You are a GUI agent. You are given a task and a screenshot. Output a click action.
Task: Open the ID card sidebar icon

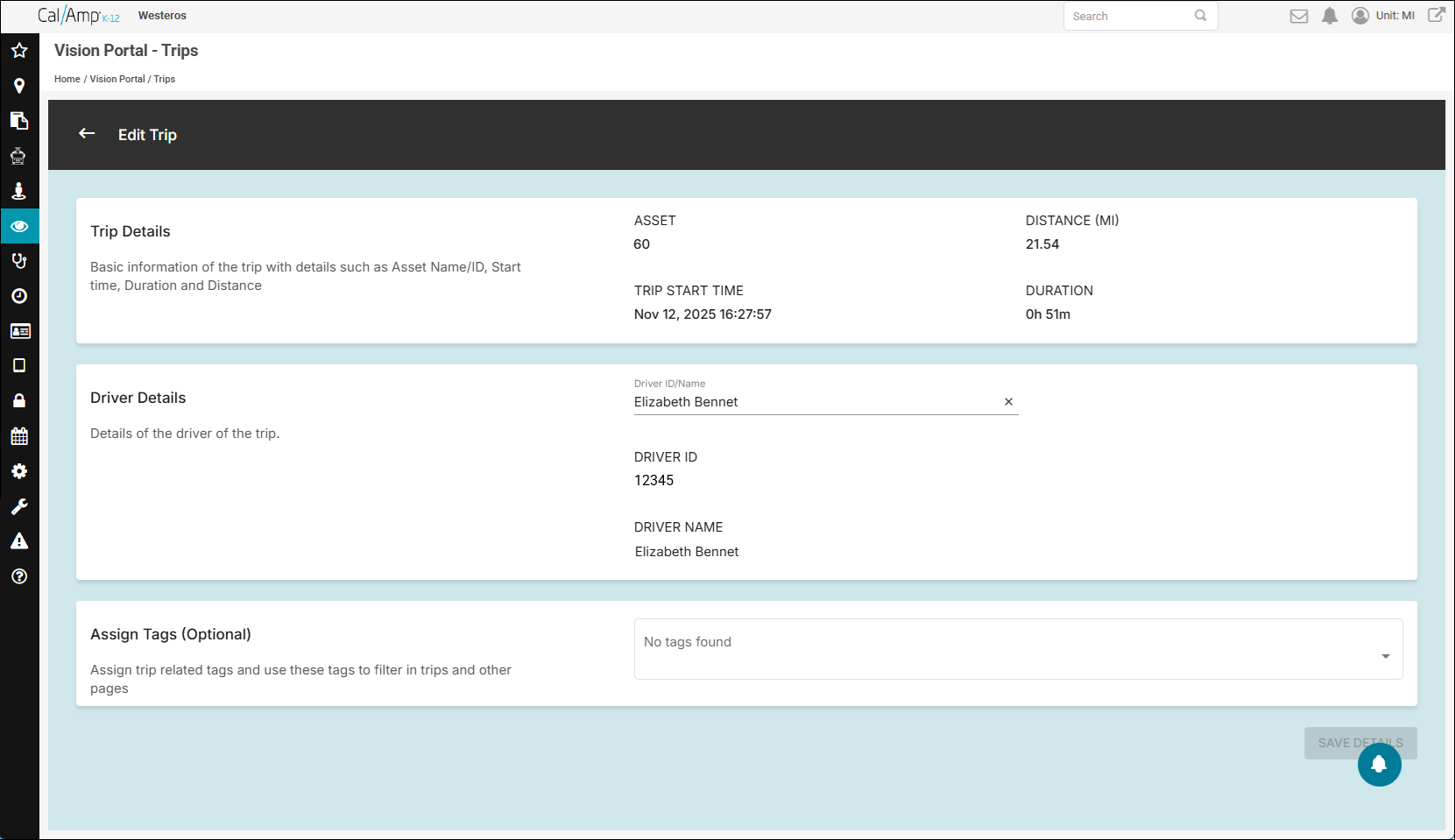(x=19, y=331)
